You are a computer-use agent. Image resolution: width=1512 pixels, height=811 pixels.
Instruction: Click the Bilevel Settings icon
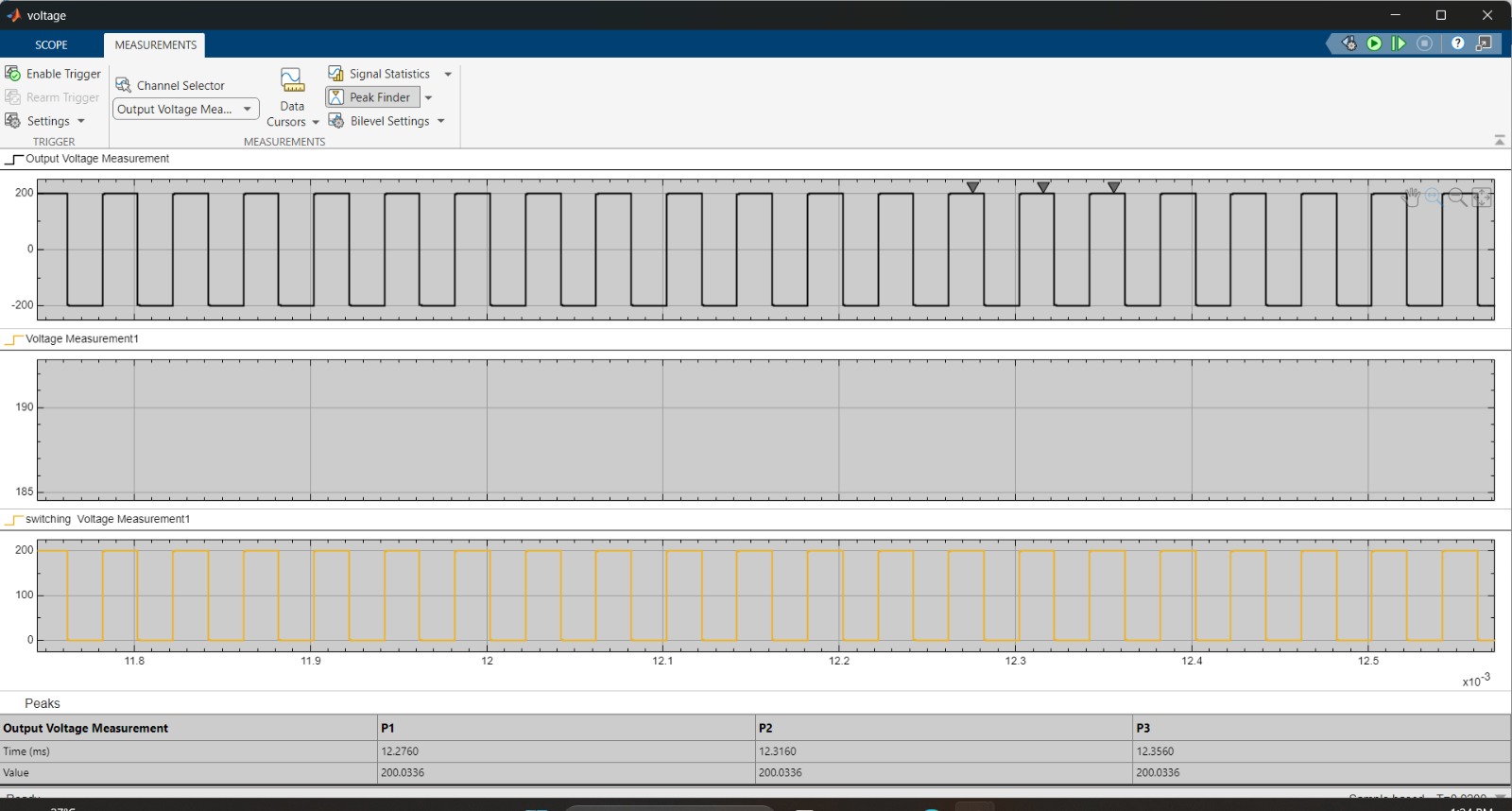[x=335, y=121]
